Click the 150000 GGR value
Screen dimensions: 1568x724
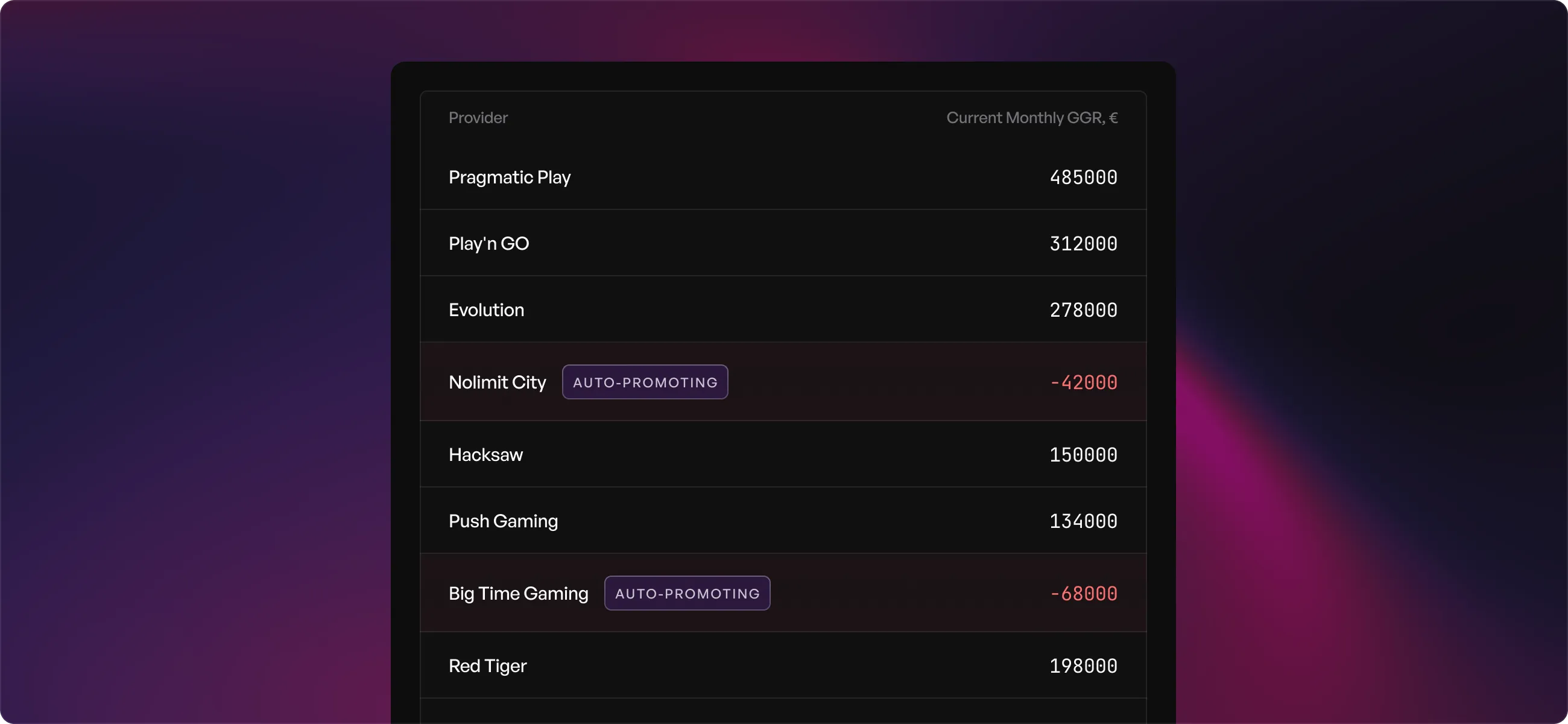[1084, 455]
